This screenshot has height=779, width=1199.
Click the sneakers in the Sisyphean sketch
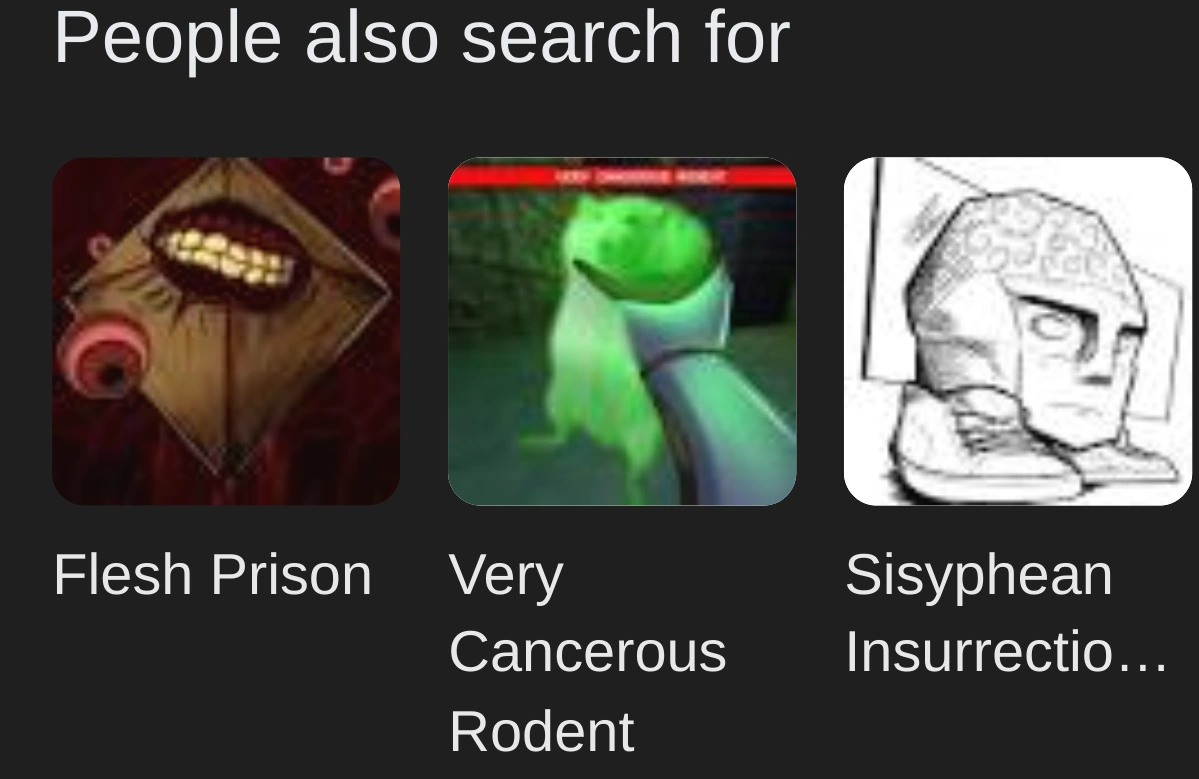pos(1025,447)
